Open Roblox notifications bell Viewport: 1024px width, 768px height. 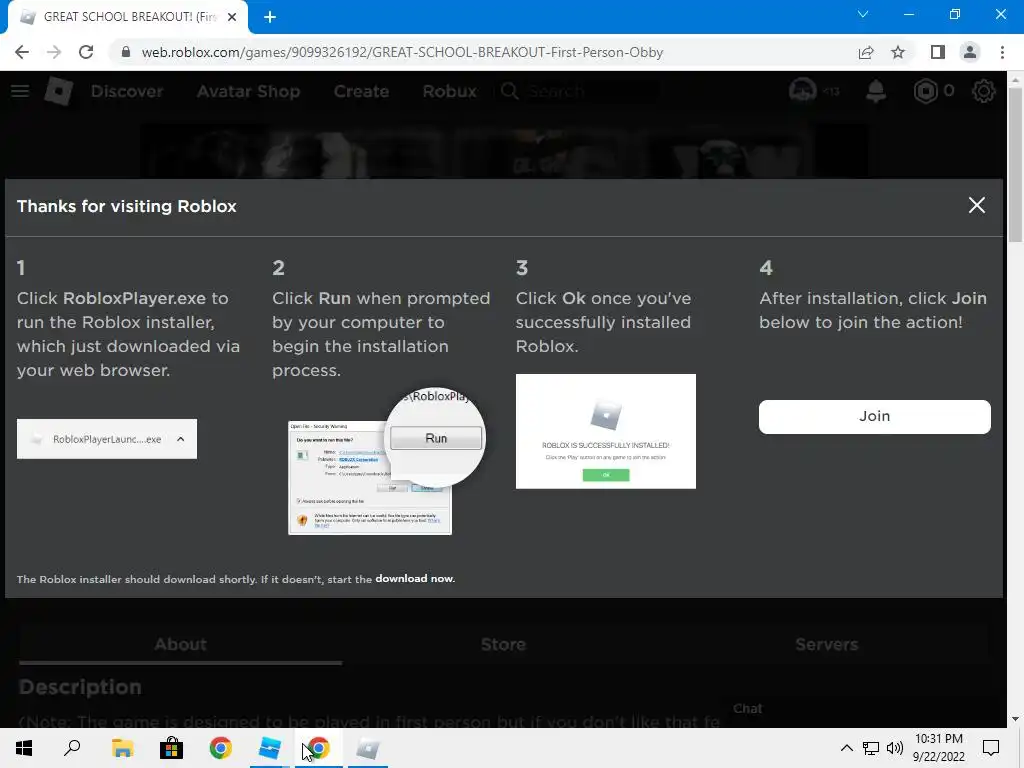[876, 91]
